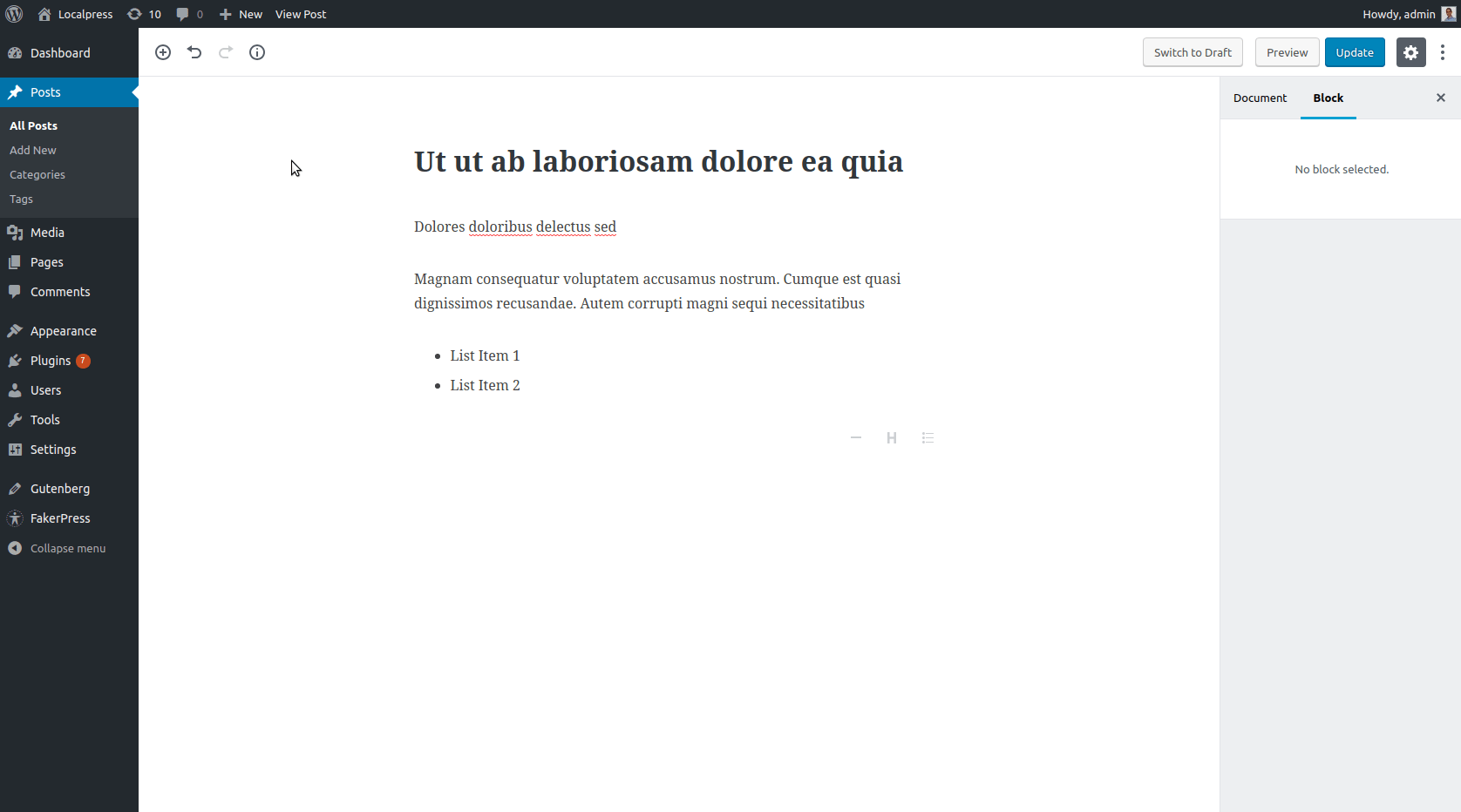Screen dimensions: 1461x812
Task: Click the Media library icon
Action: pyautogui.click(x=15, y=233)
